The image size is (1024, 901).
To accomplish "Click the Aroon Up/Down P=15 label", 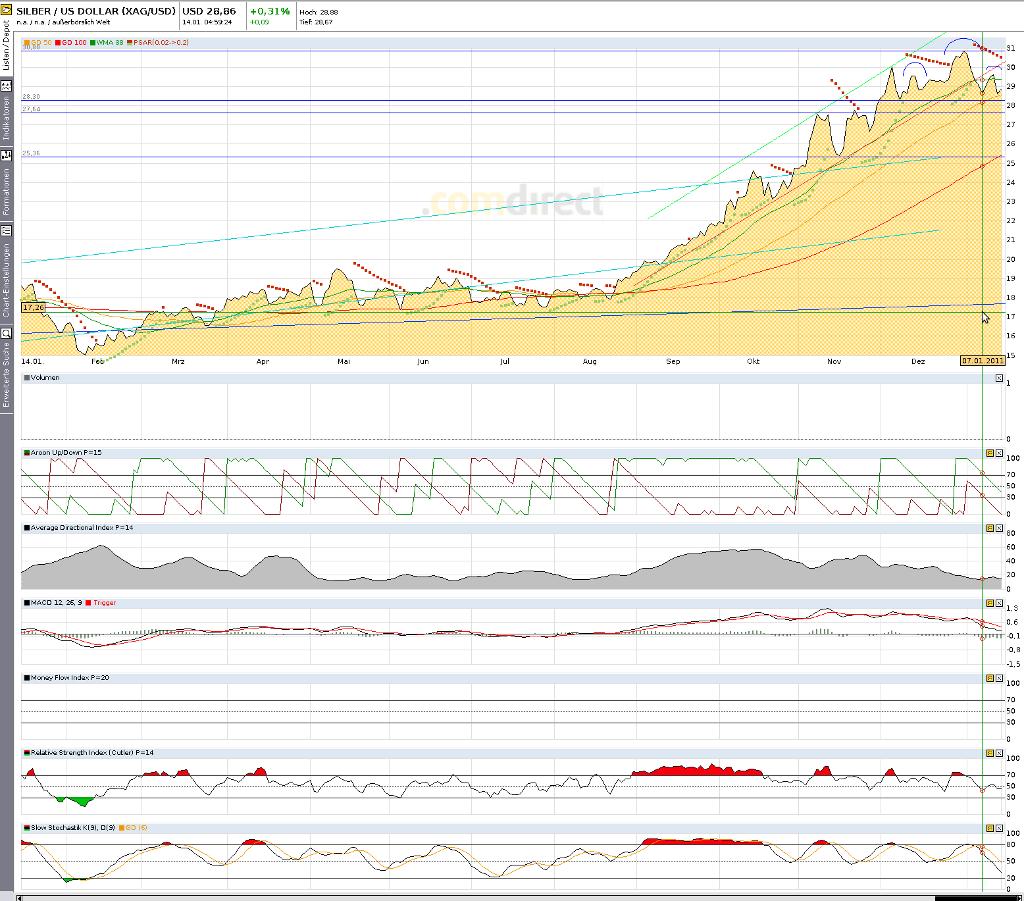I will pyautogui.click(x=66, y=452).
